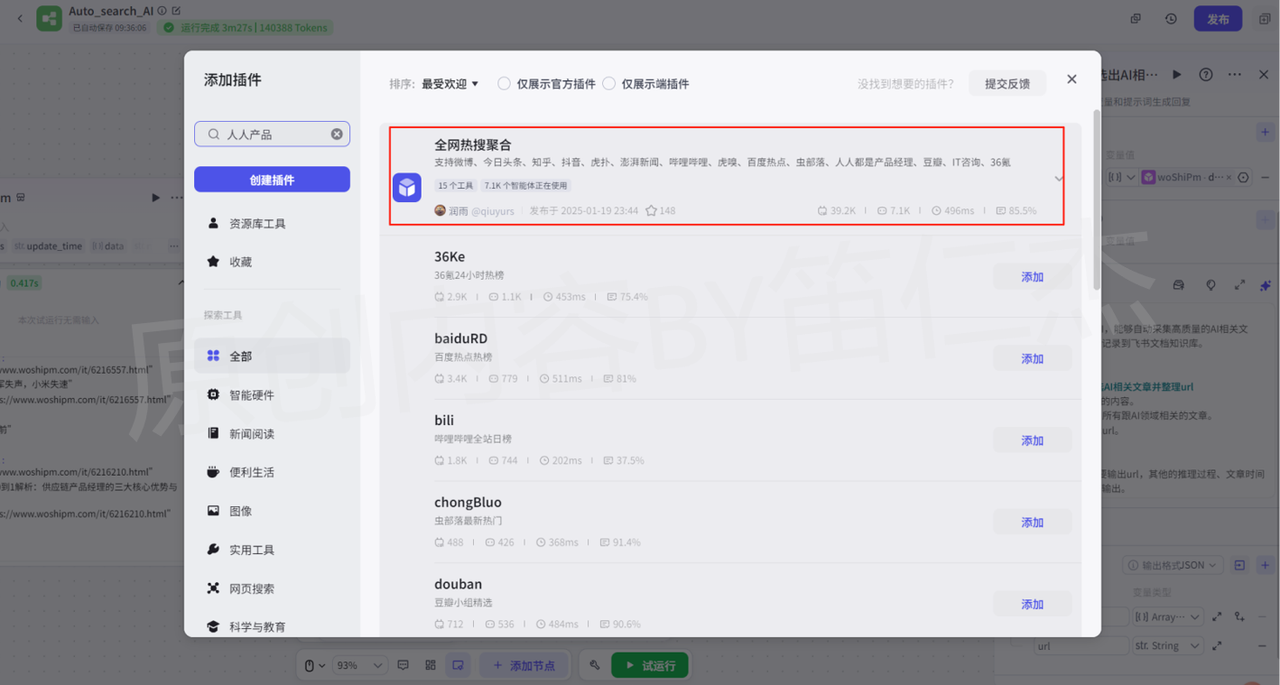Open the node panel help icon
Image resolution: width=1280 pixels, height=685 pixels.
tap(1206, 75)
